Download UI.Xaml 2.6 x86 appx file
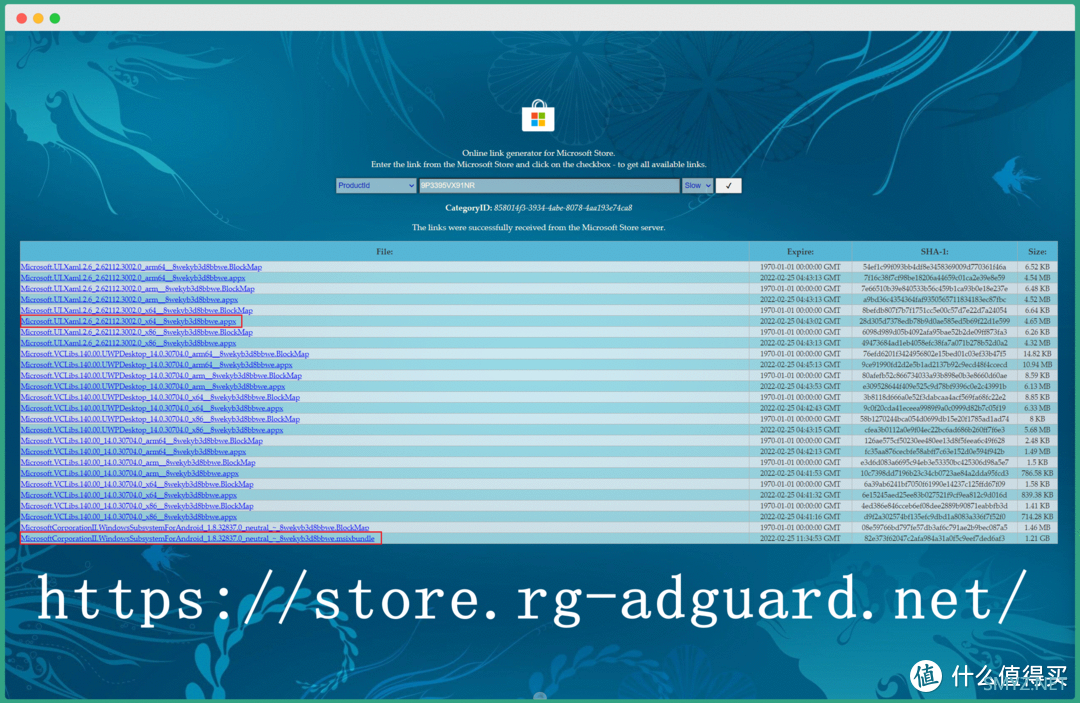 (129, 343)
